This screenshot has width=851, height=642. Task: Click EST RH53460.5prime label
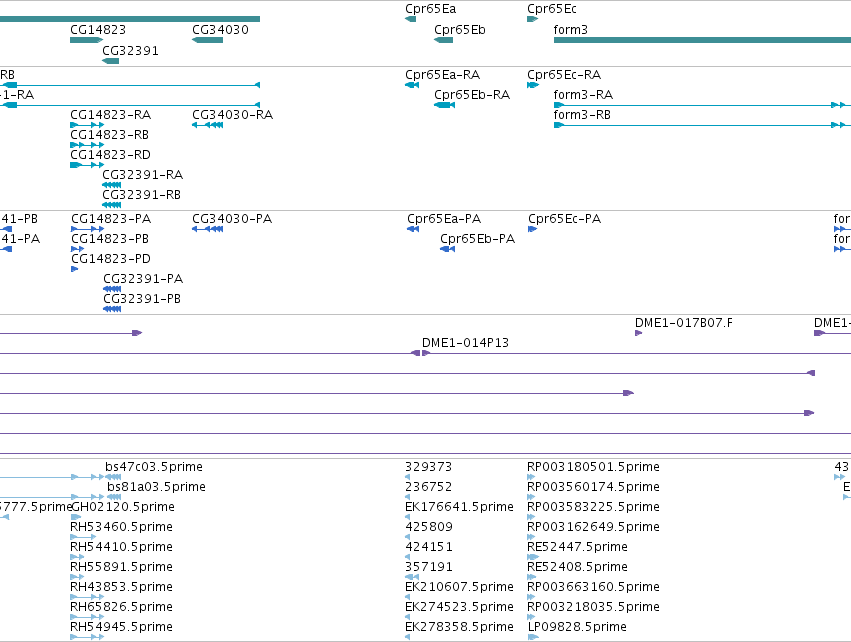point(121,527)
